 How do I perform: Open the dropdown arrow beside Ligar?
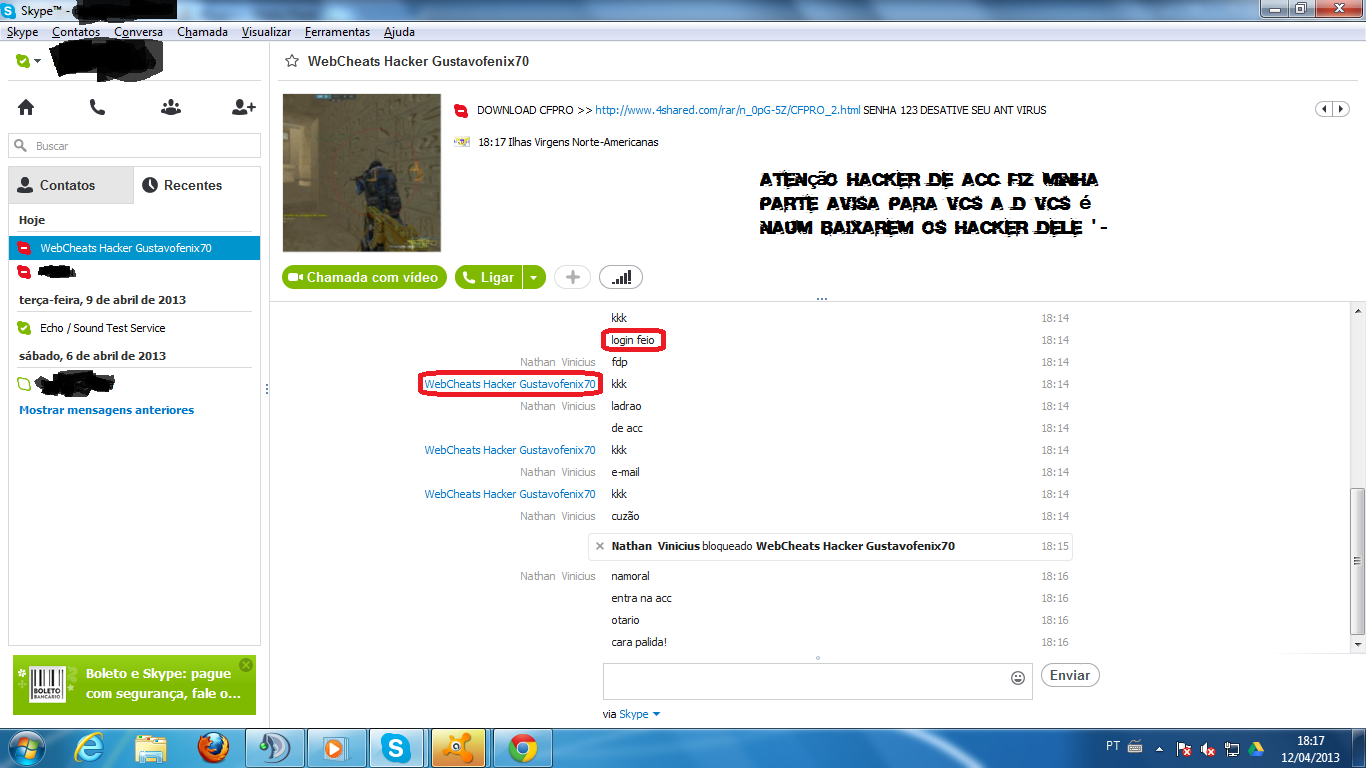click(x=534, y=277)
